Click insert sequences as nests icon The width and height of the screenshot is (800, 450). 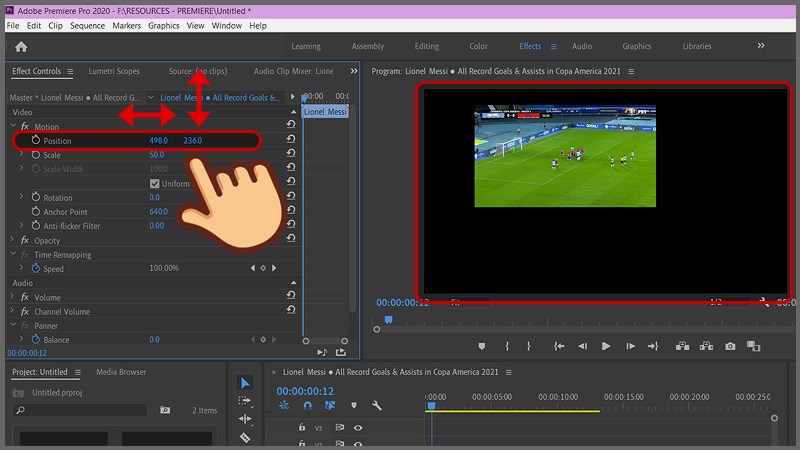(284, 406)
